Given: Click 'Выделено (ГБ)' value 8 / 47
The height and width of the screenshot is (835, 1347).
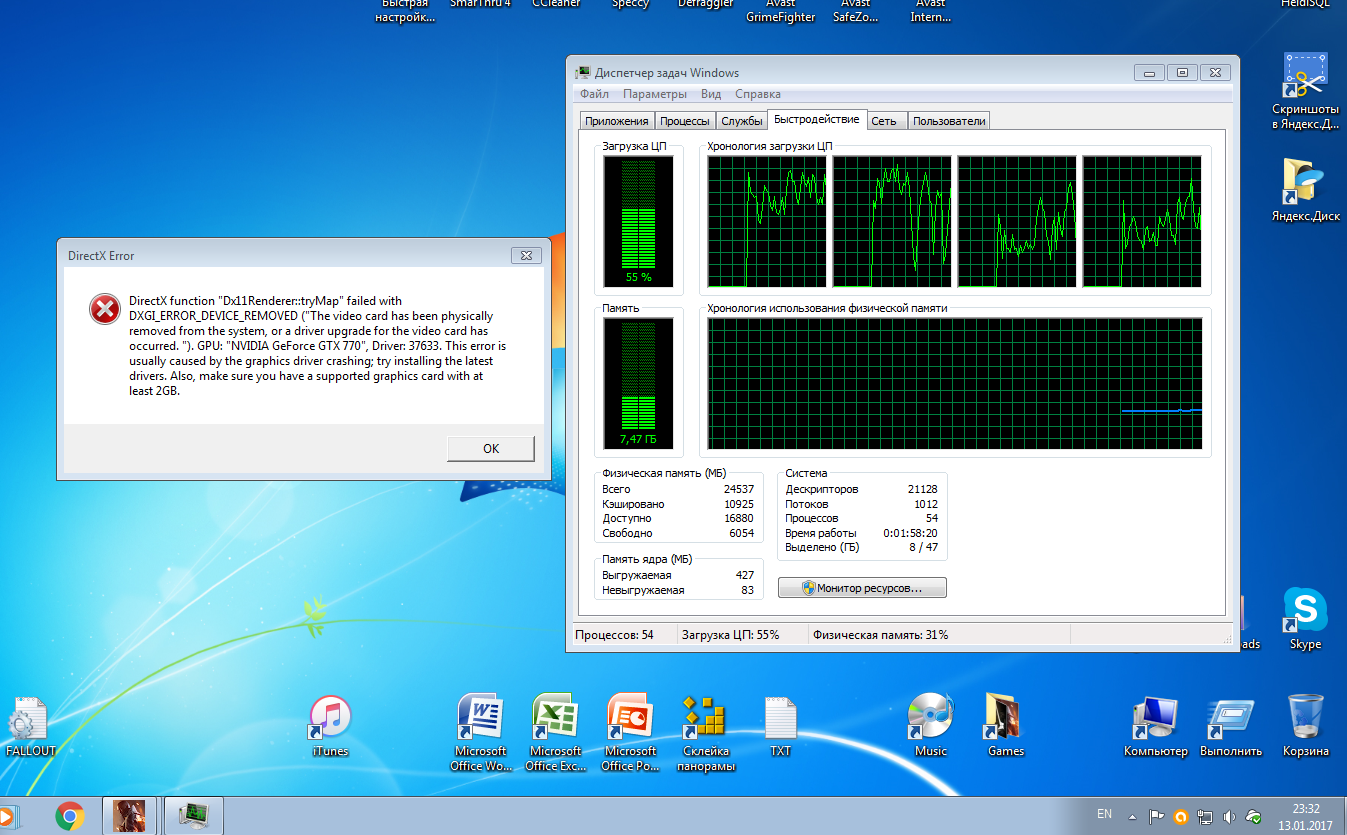Looking at the screenshot, I should point(924,547).
